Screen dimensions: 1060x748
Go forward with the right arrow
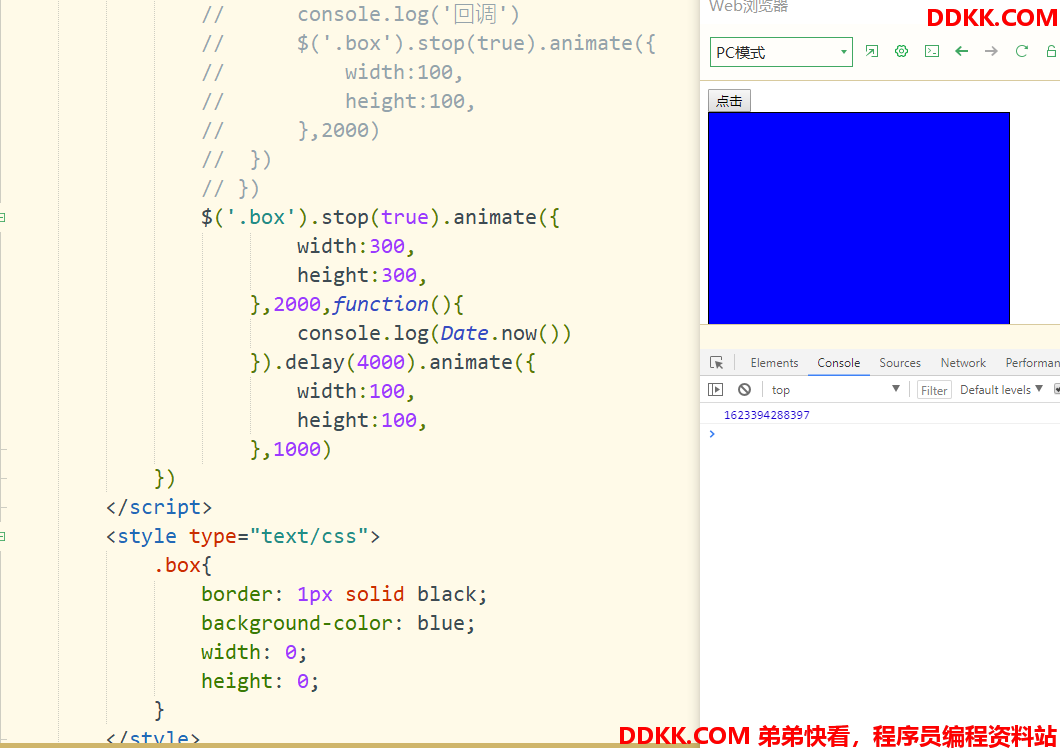pyautogui.click(x=991, y=51)
